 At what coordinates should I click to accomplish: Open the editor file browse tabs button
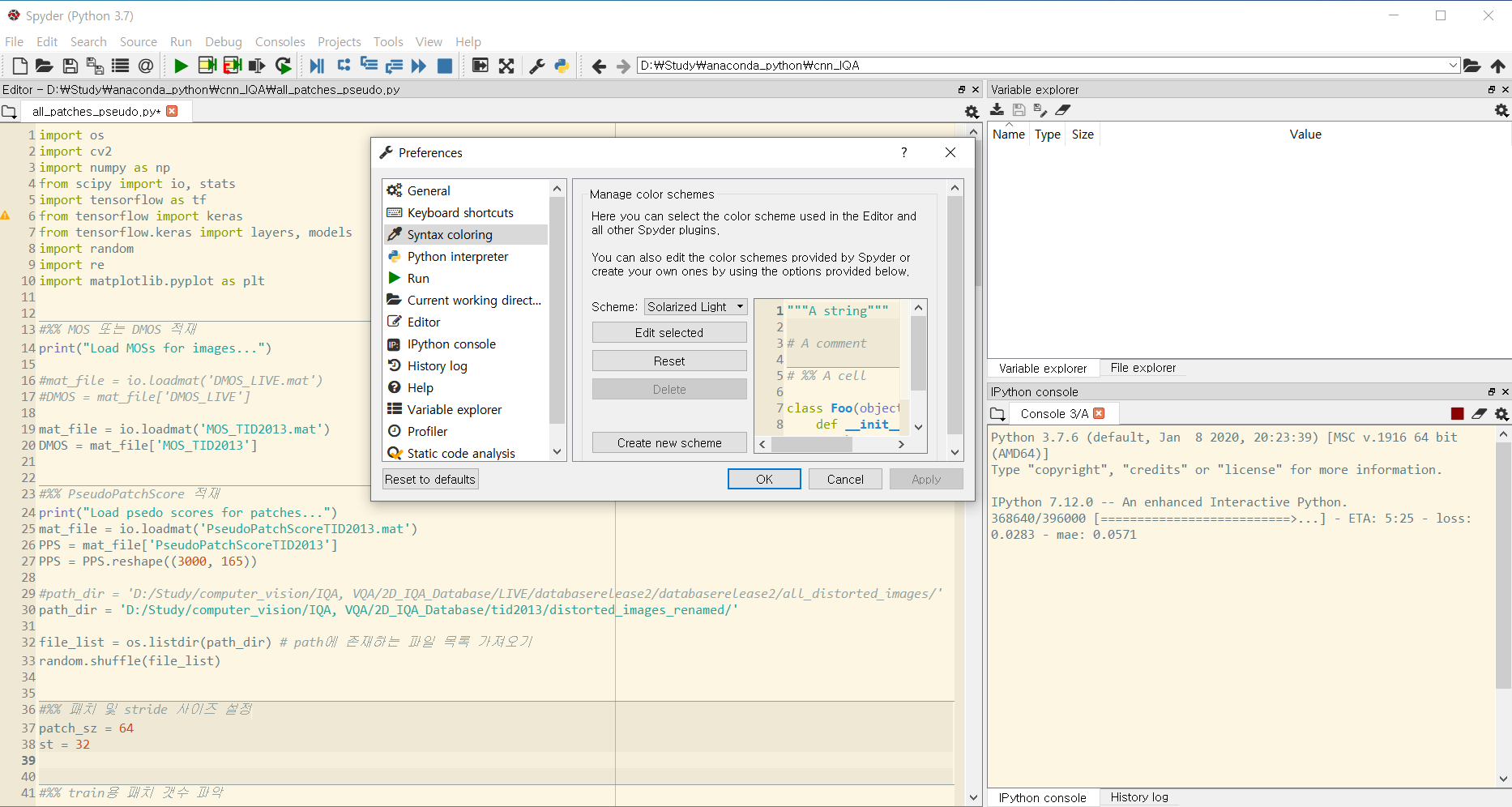click(9, 112)
